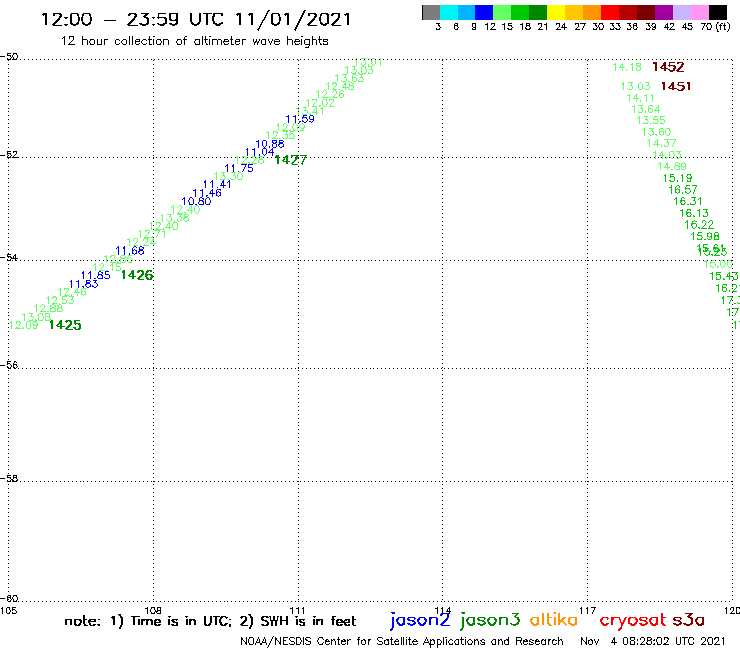Click the blue value '11.75'
The width and height of the screenshot is (740, 650).
click(x=239, y=169)
